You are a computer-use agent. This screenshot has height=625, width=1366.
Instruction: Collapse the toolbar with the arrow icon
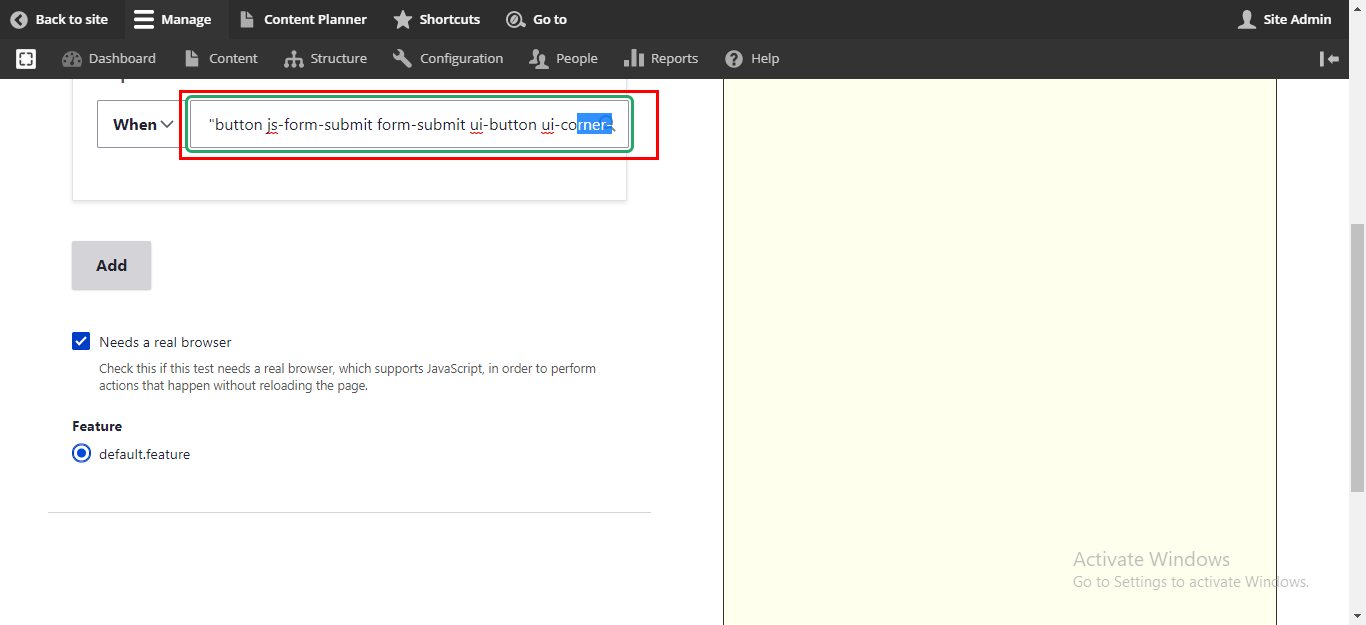click(x=1330, y=58)
